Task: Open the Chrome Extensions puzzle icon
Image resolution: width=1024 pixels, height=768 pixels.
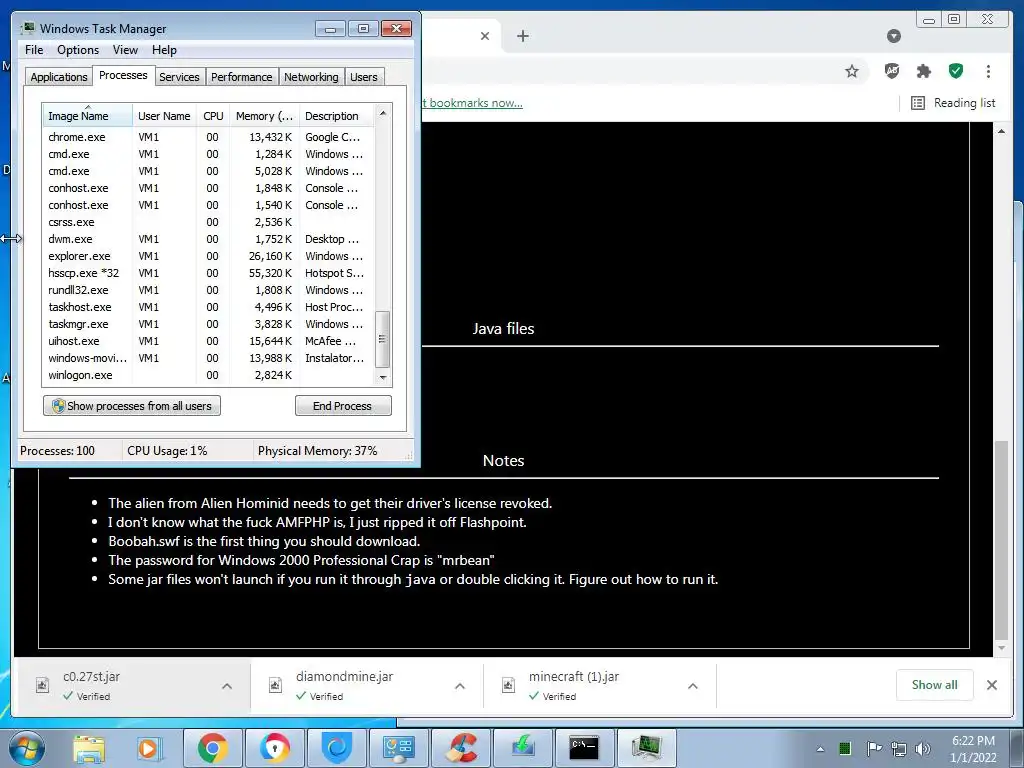Action: coord(923,71)
